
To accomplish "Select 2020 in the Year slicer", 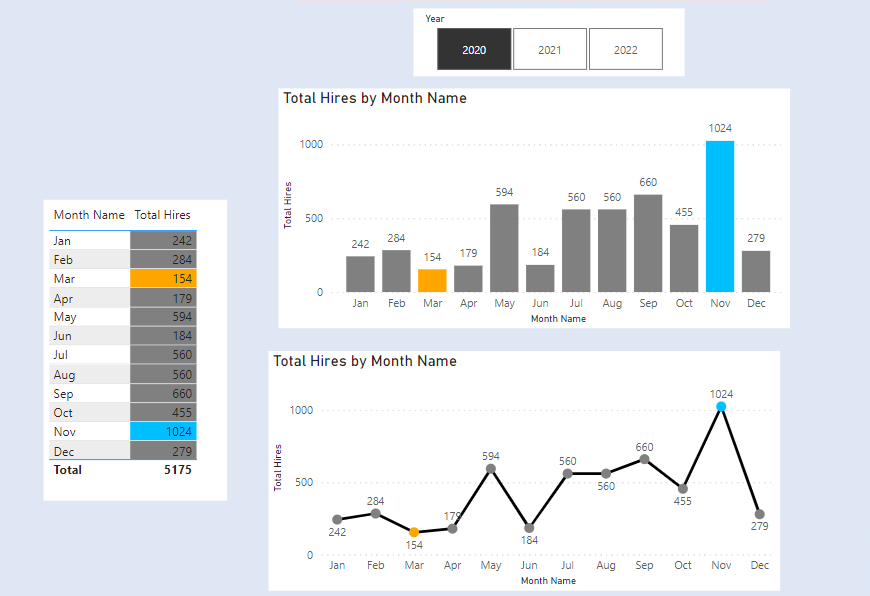I will tap(474, 50).
